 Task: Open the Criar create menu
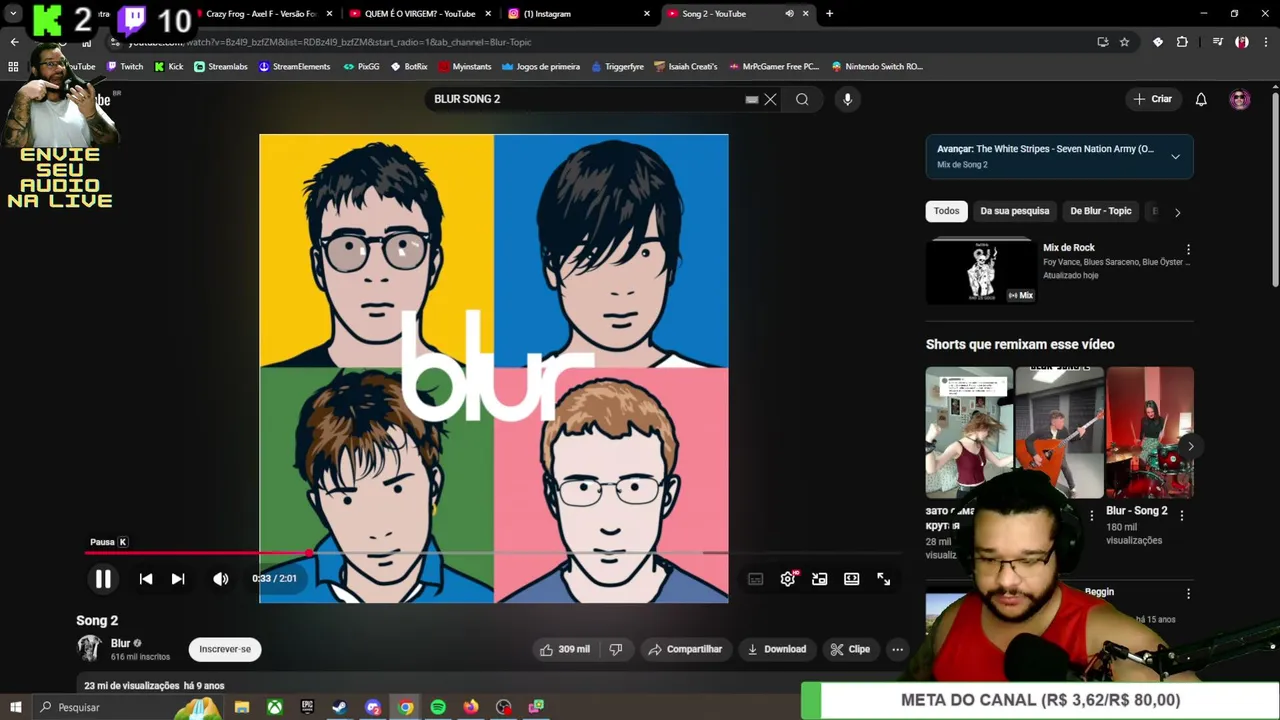pos(1152,99)
